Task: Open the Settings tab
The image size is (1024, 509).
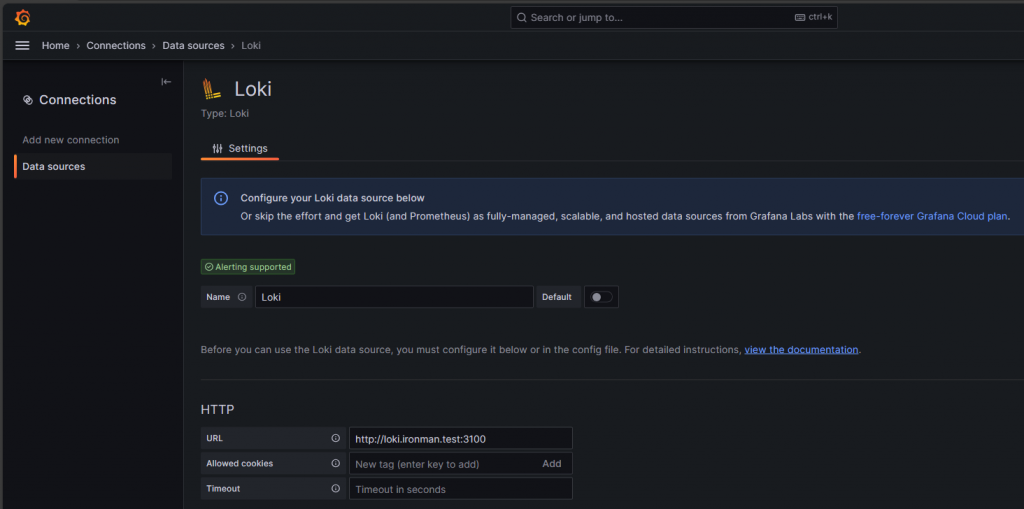Action: [x=240, y=148]
